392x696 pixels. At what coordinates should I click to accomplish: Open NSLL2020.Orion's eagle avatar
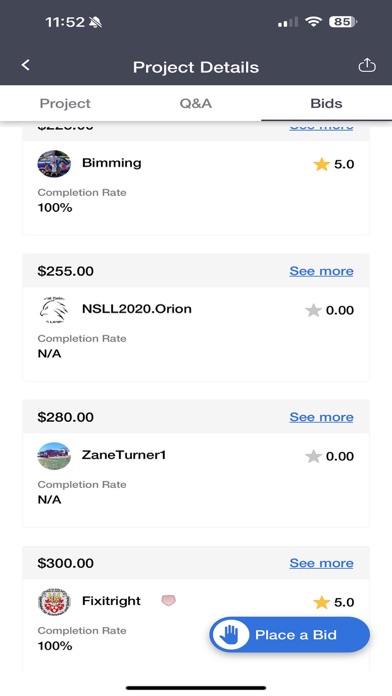pyautogui.click(x=54, y=310)
